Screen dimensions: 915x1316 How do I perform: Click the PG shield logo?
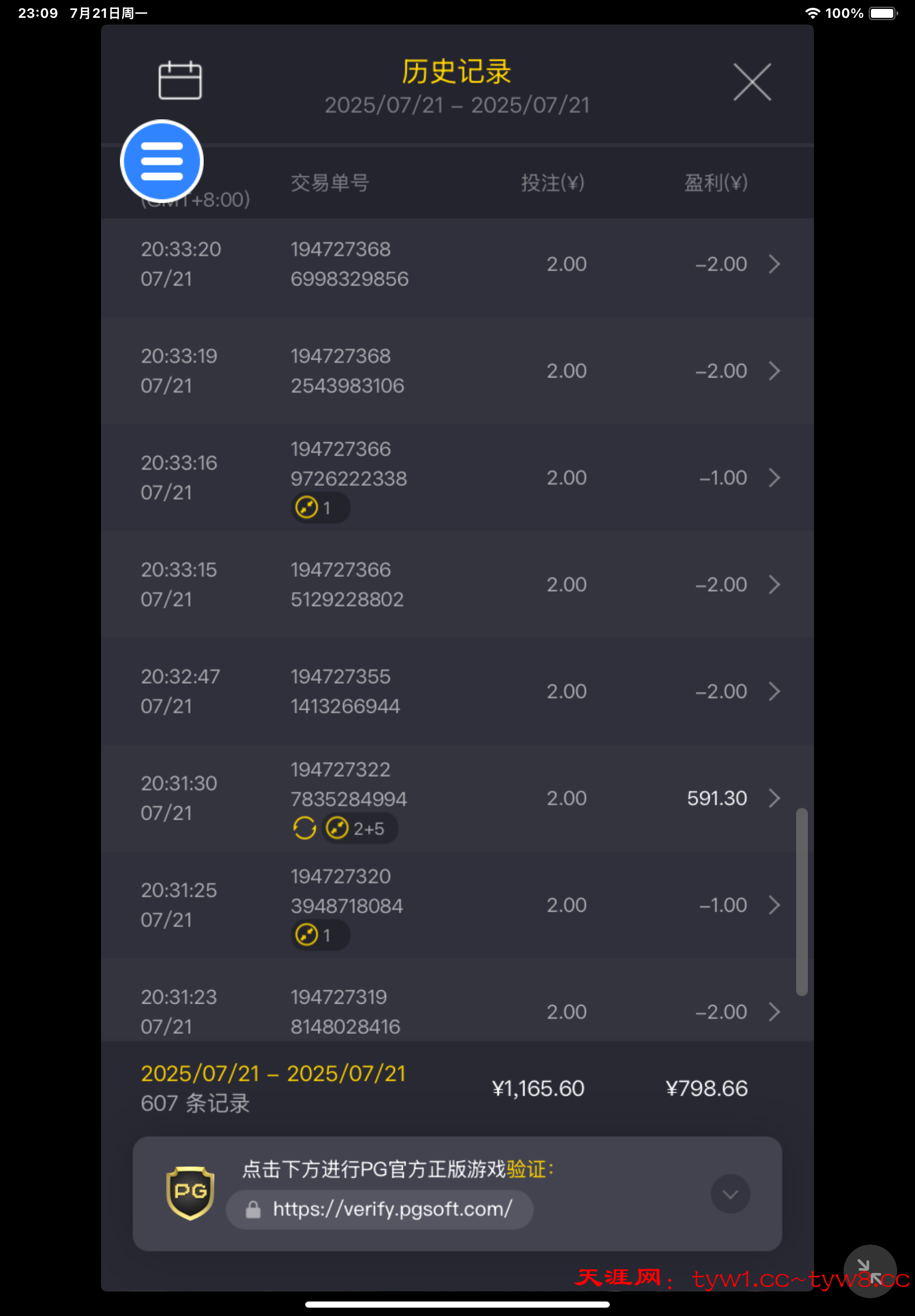[190, 1193]
